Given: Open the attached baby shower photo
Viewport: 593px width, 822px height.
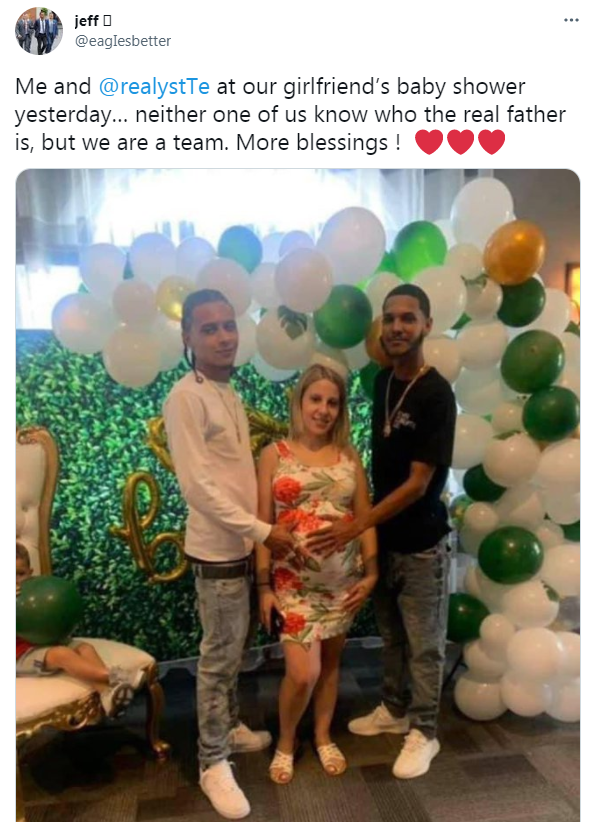Looking at the screenshot, I should [x=298, y=495].
